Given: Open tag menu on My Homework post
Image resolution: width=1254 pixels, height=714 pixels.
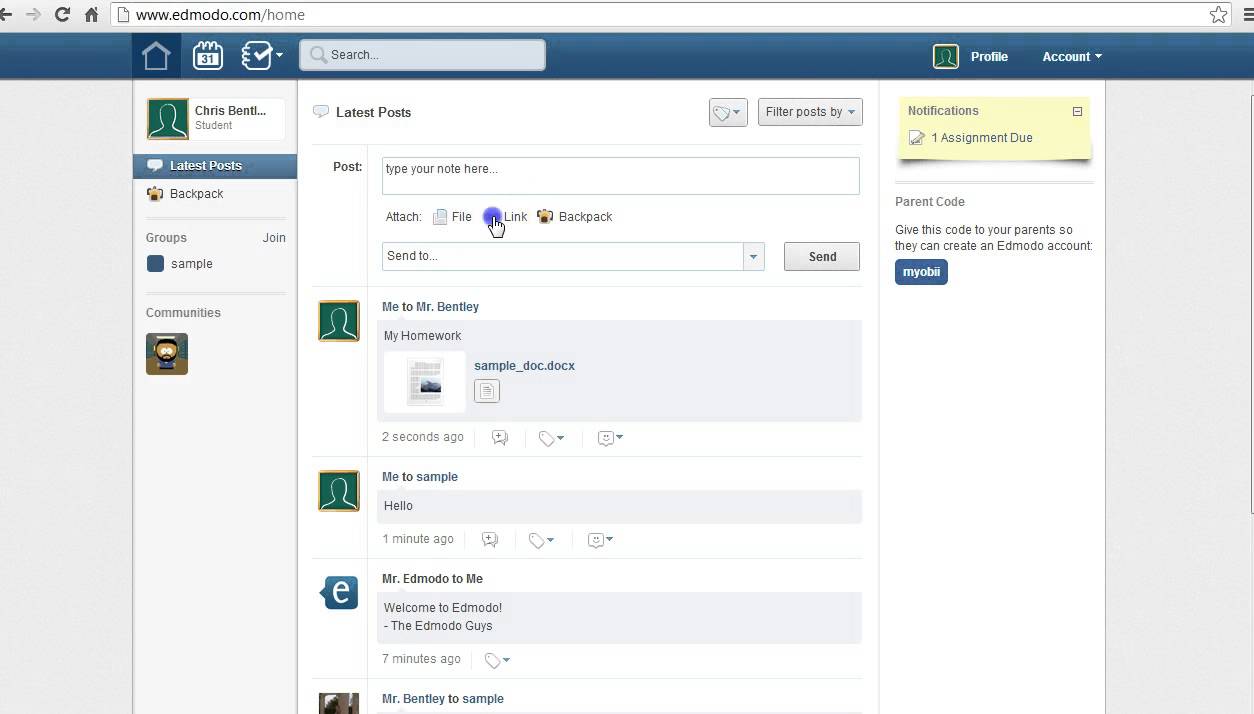Looking at the screenshot, I should (x=551, y=438).
